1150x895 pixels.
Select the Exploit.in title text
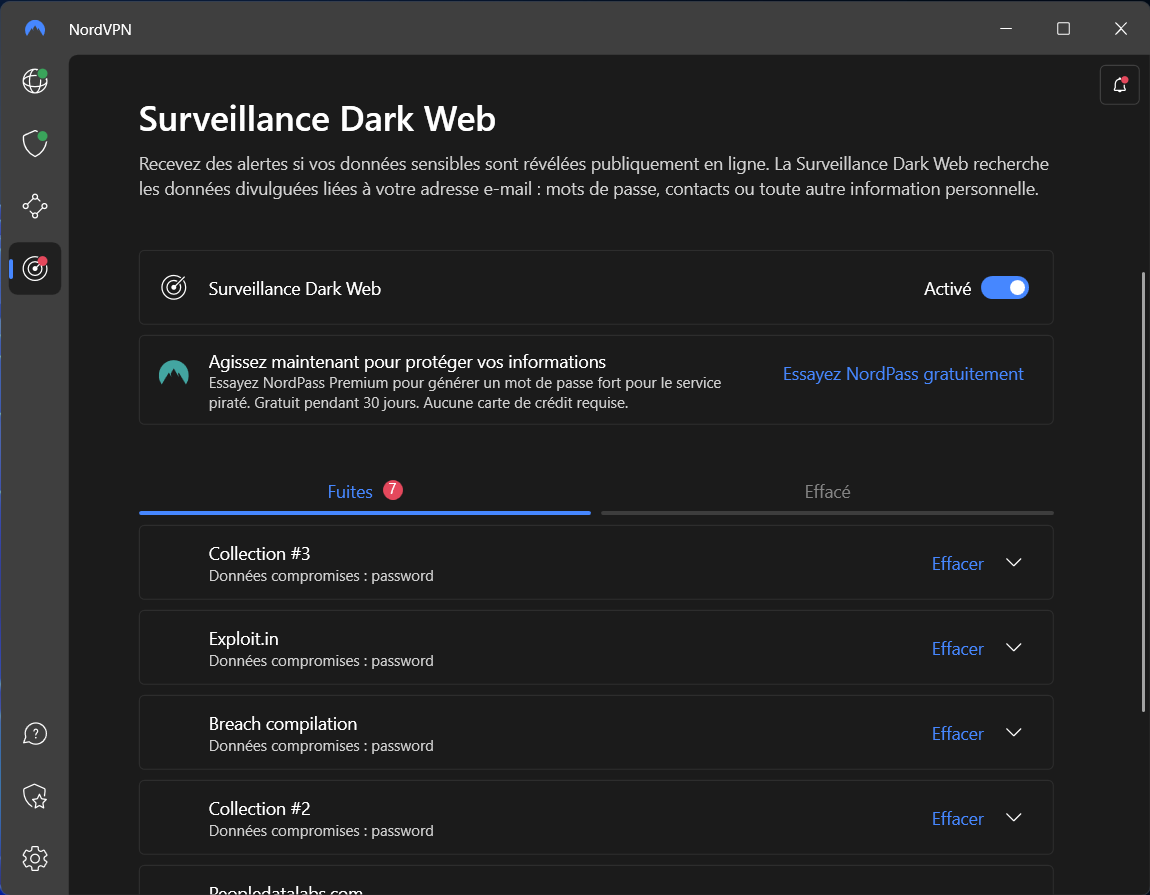[243, 639]
